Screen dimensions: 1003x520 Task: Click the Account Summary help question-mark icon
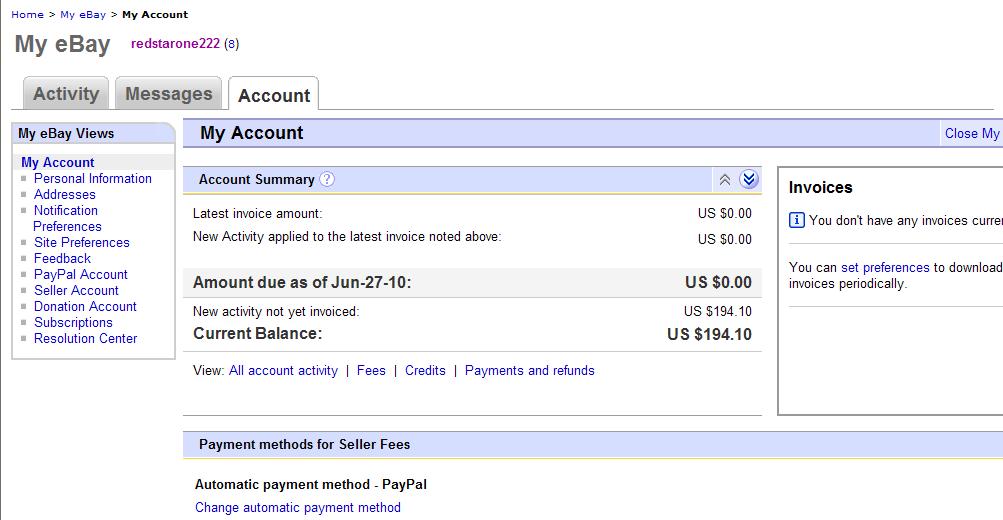tap(327, 179)
